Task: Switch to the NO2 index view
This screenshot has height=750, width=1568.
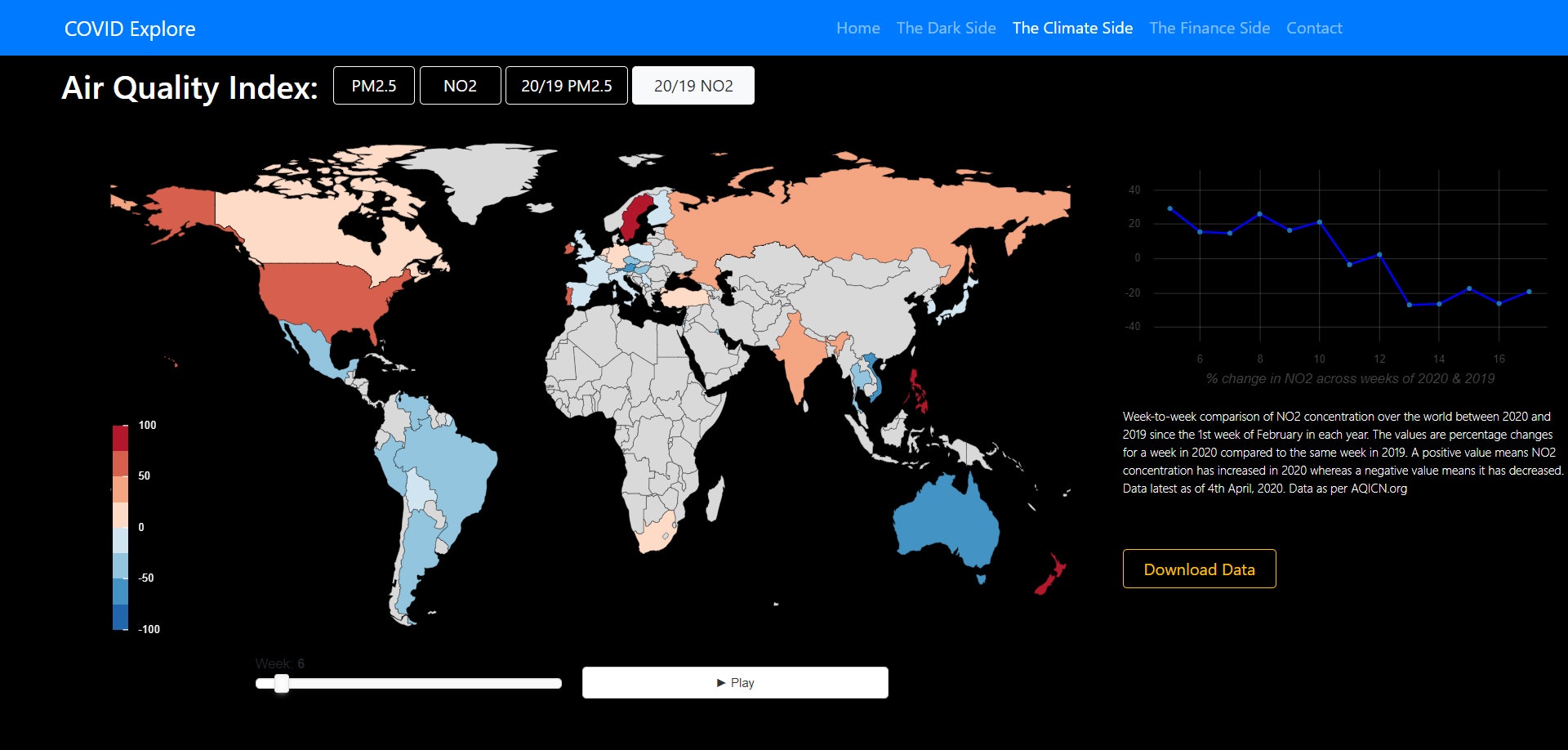Action: 460,86
